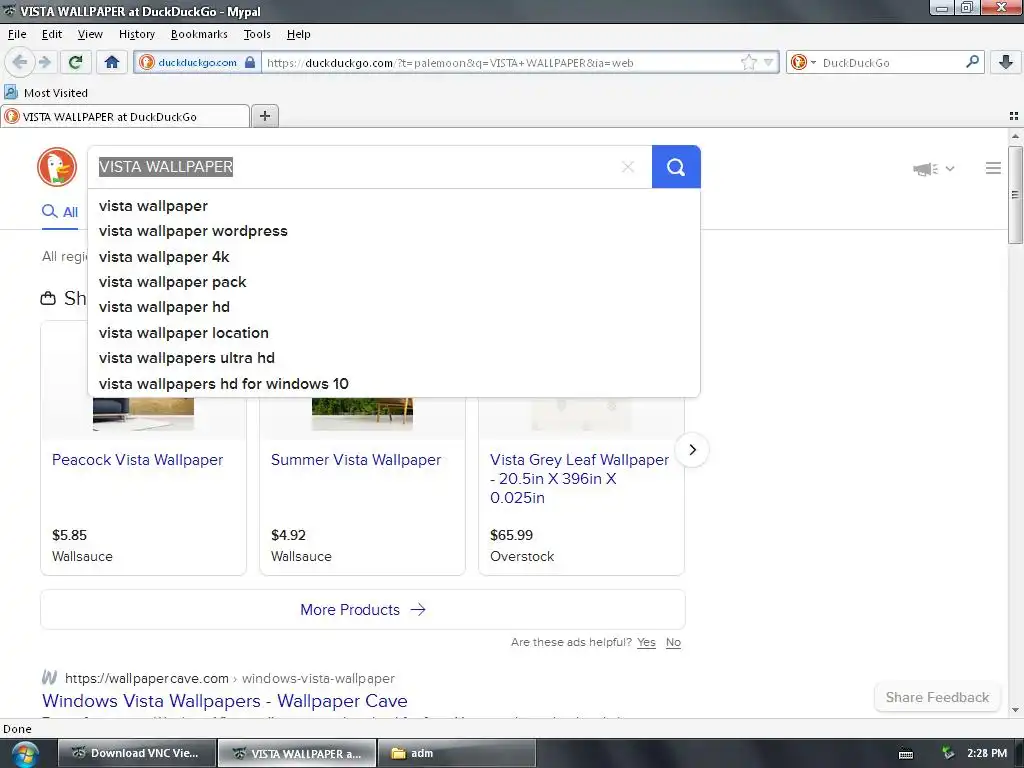This screenshot has height=768, width=1024.
Task: Reload the current page
Action: (75, 62)
